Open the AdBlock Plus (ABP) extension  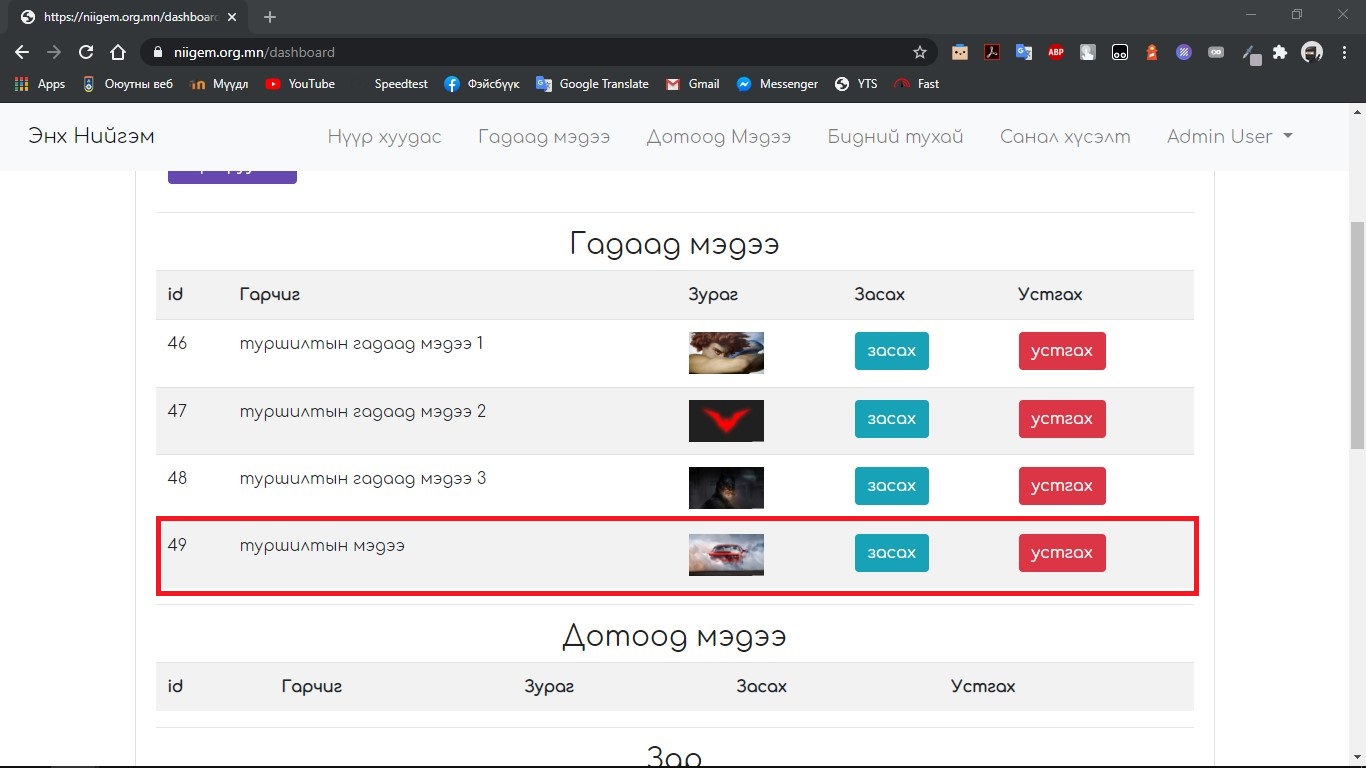pyautogui.click(x=1055, y=52)
